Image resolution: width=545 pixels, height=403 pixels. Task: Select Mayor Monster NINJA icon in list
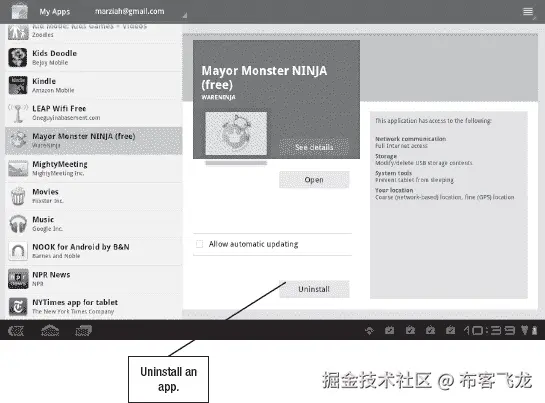(18, 140)
